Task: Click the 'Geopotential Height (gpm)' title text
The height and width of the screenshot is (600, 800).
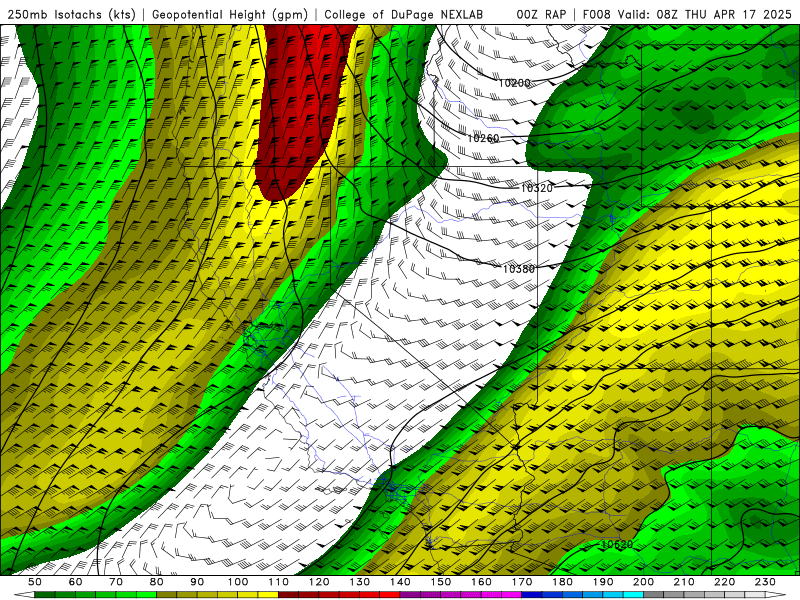Action: [x=230, y=15]
